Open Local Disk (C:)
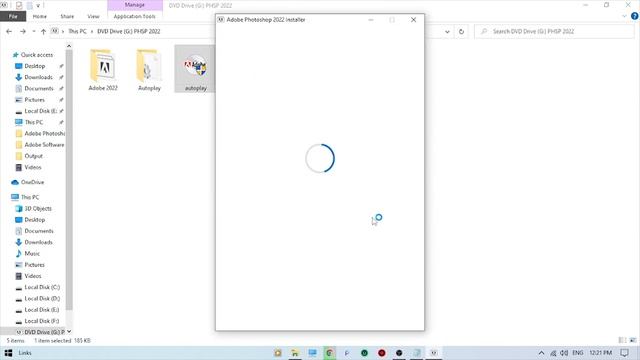This screenshot has height=360, width=640. pyautogui.click(x=42, y=287)
